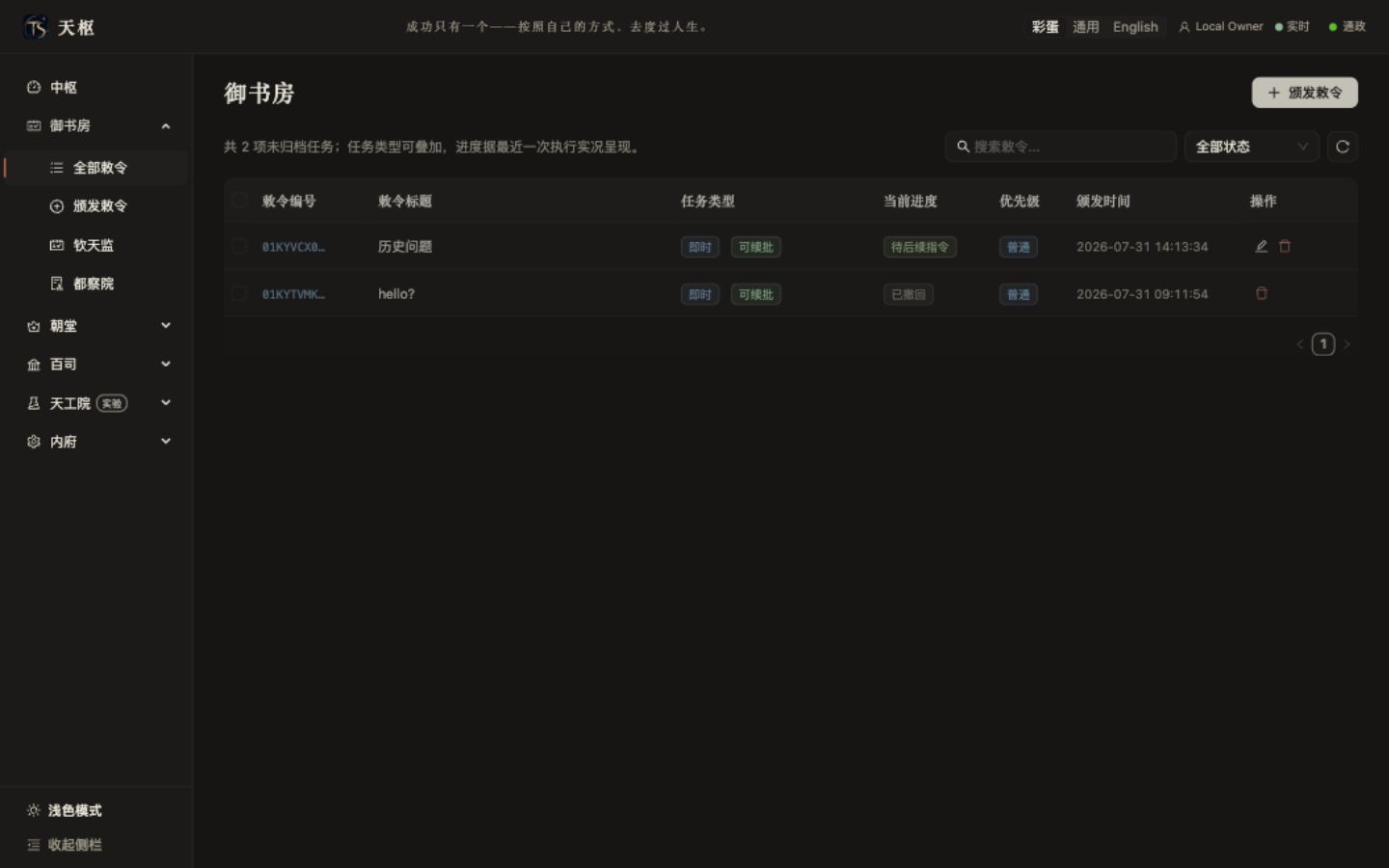This screenshot has height=868, width=1389.
Task: Click the 可续批 tag in hello? row
Action: (x=756, y=294)
